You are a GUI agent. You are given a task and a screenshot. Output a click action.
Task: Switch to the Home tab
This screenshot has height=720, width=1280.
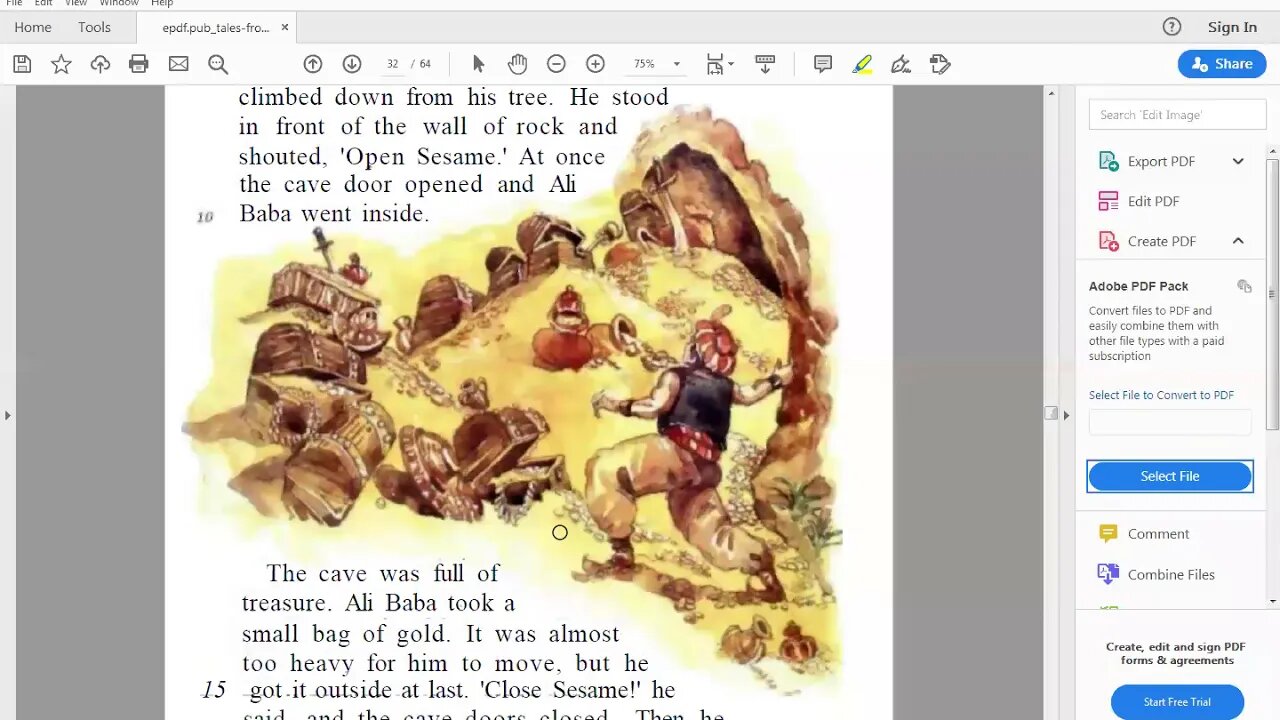[33, 27]
